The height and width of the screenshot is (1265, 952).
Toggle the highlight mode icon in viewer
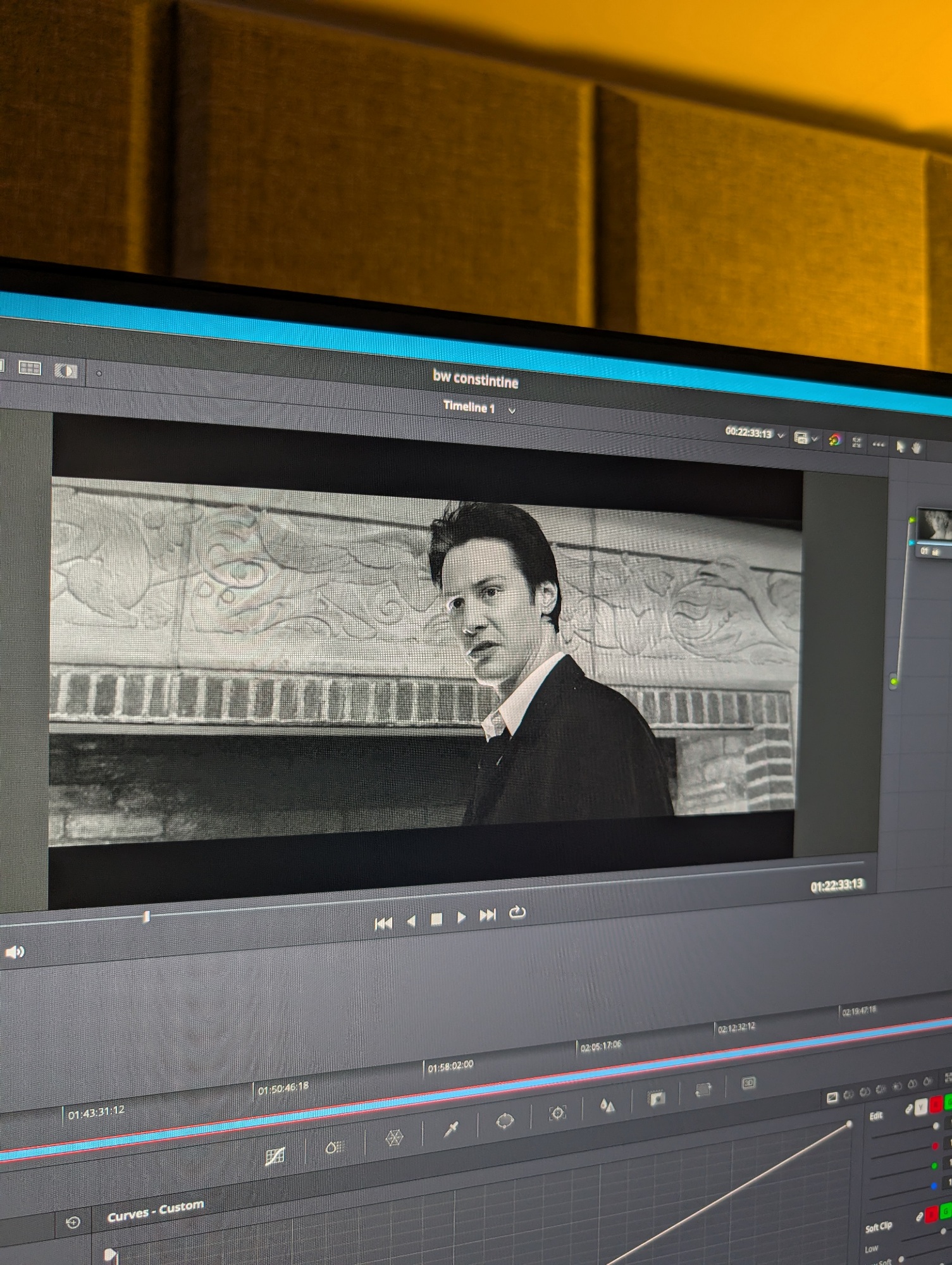(834, 440)
